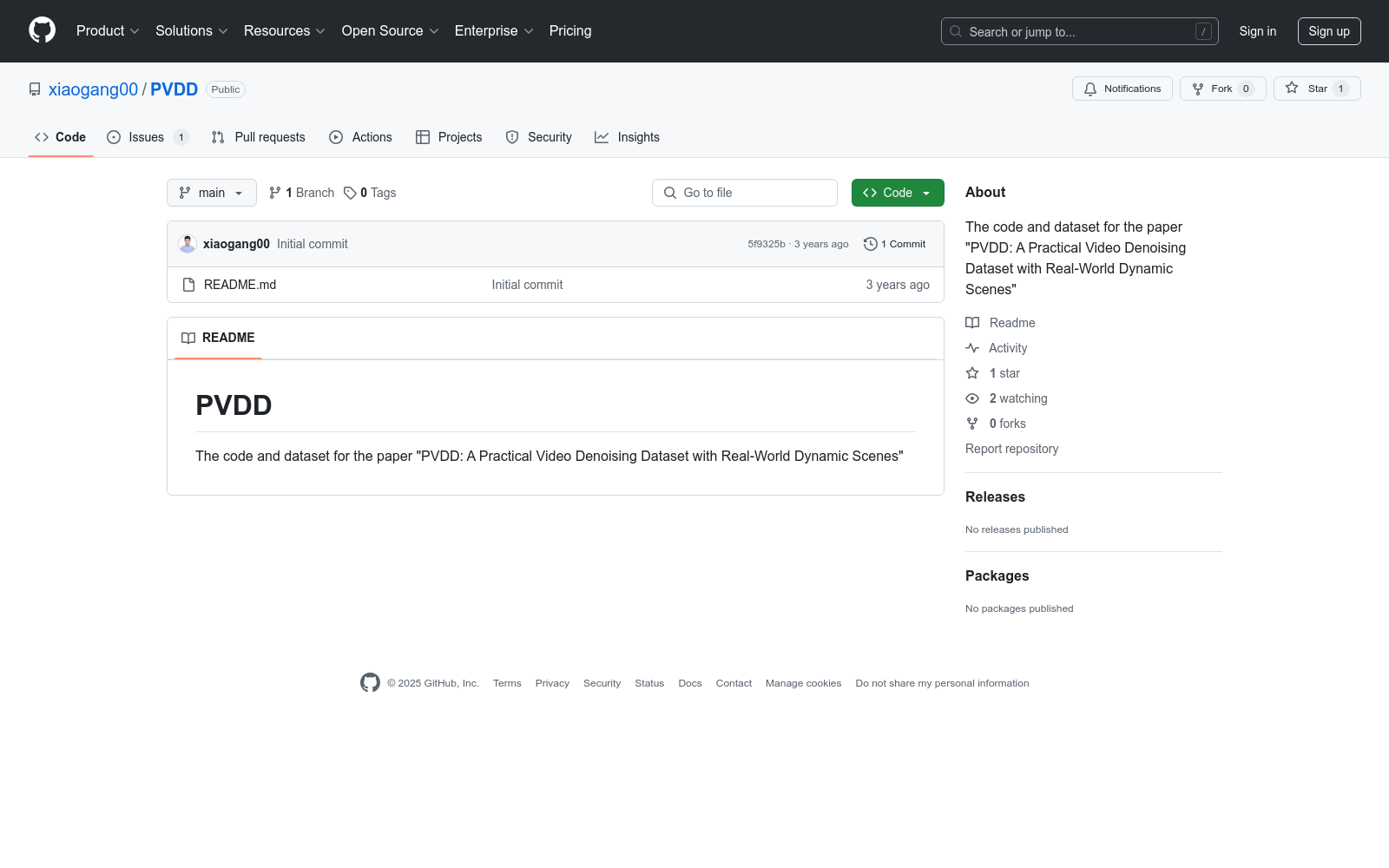Open xiaogang00 owner profile link
Screen dimensions: 1389x868
93,89
